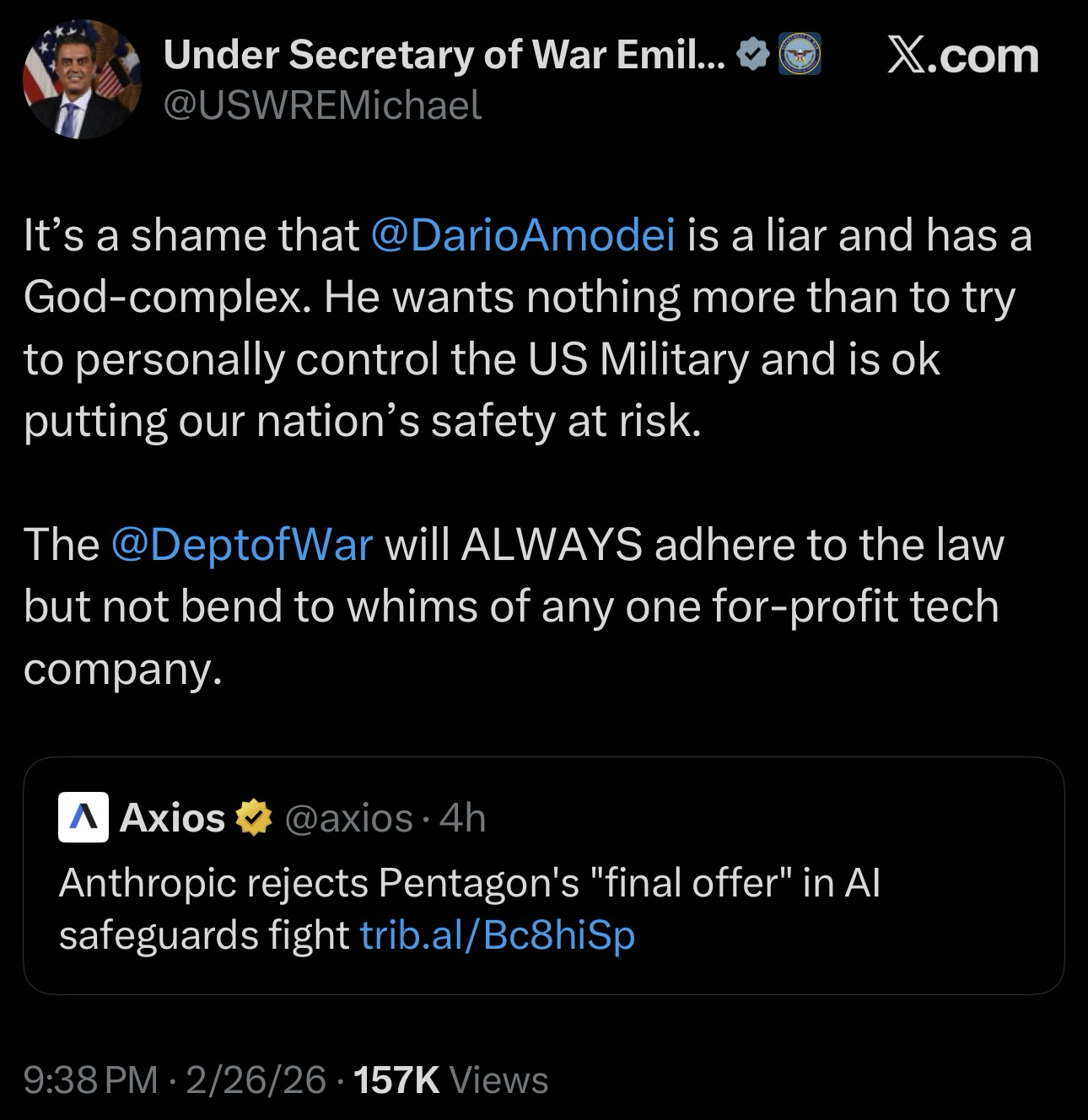View the 157K Views count
The height and width of the screenshot is (1120, 1088).
click(451, 1079)
